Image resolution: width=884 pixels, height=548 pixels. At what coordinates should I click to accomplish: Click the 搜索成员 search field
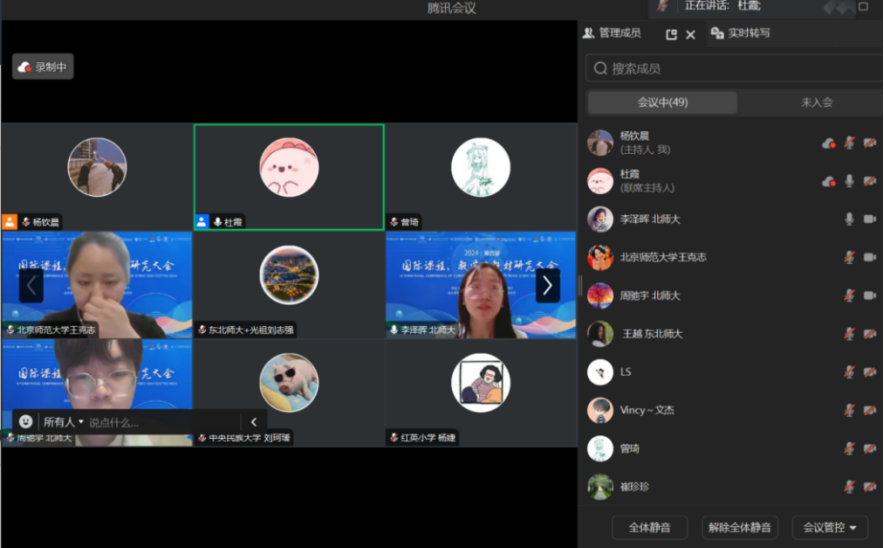tap(734, 68)
